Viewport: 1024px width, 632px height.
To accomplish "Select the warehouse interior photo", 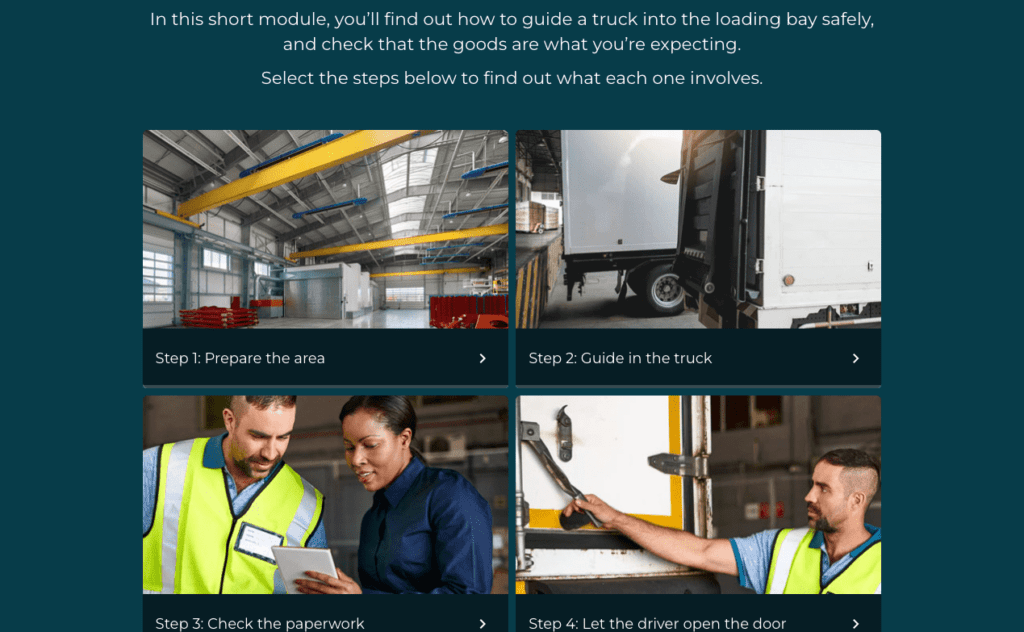I will (x=325, y=229).
